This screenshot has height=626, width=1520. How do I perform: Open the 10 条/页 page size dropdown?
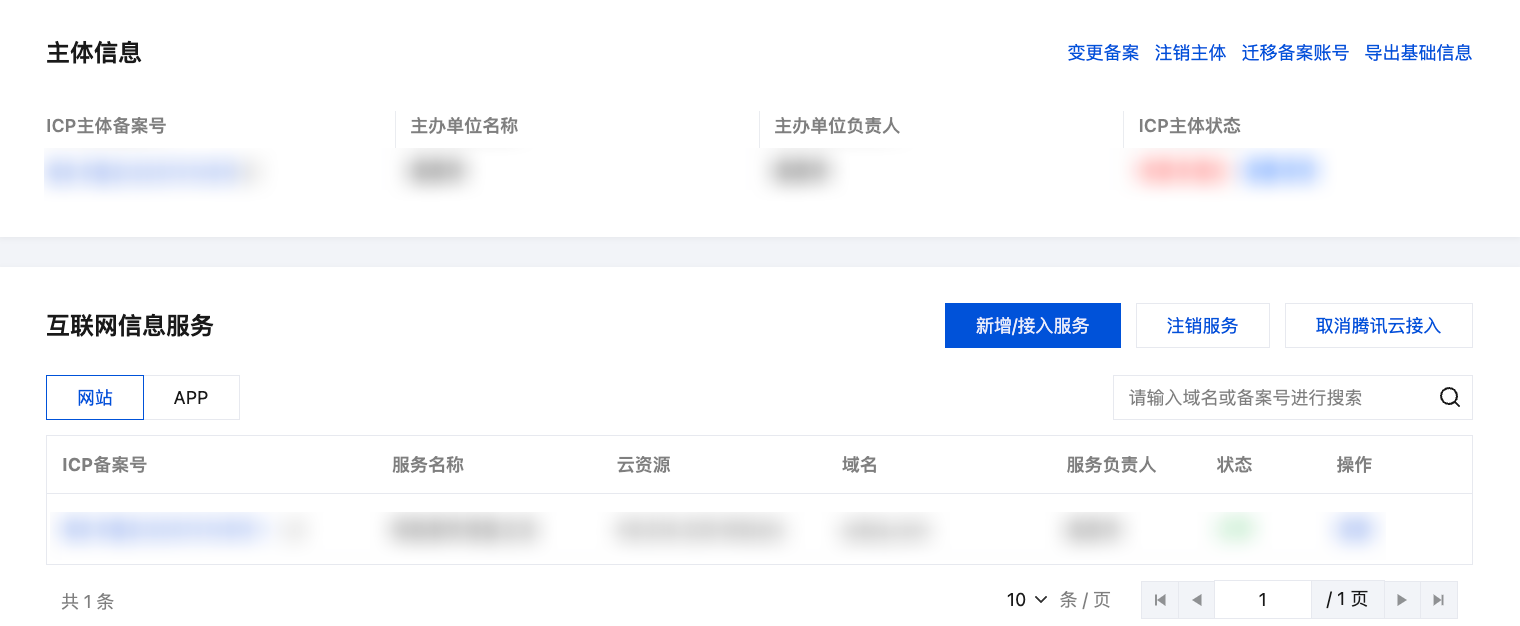1027,600
